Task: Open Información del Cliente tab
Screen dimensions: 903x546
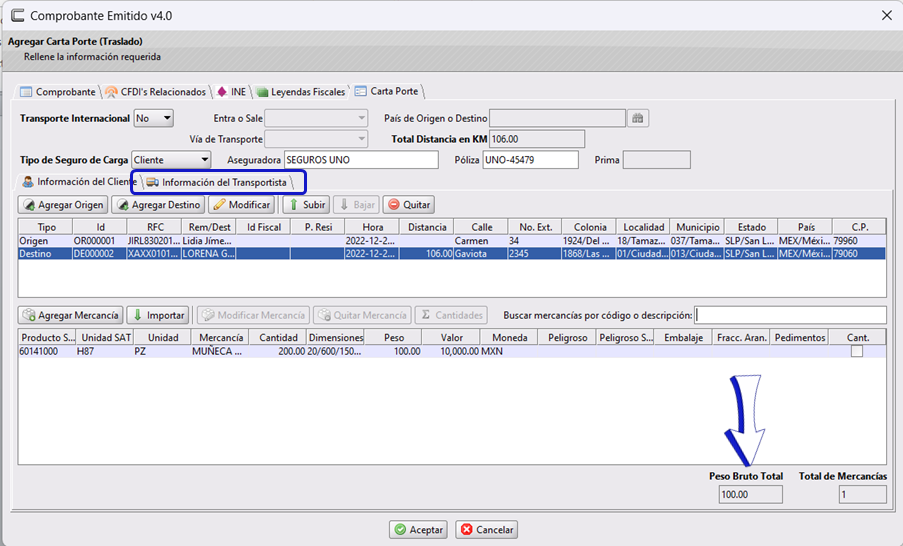Action: pyautogui.click(x=78, y=182)
